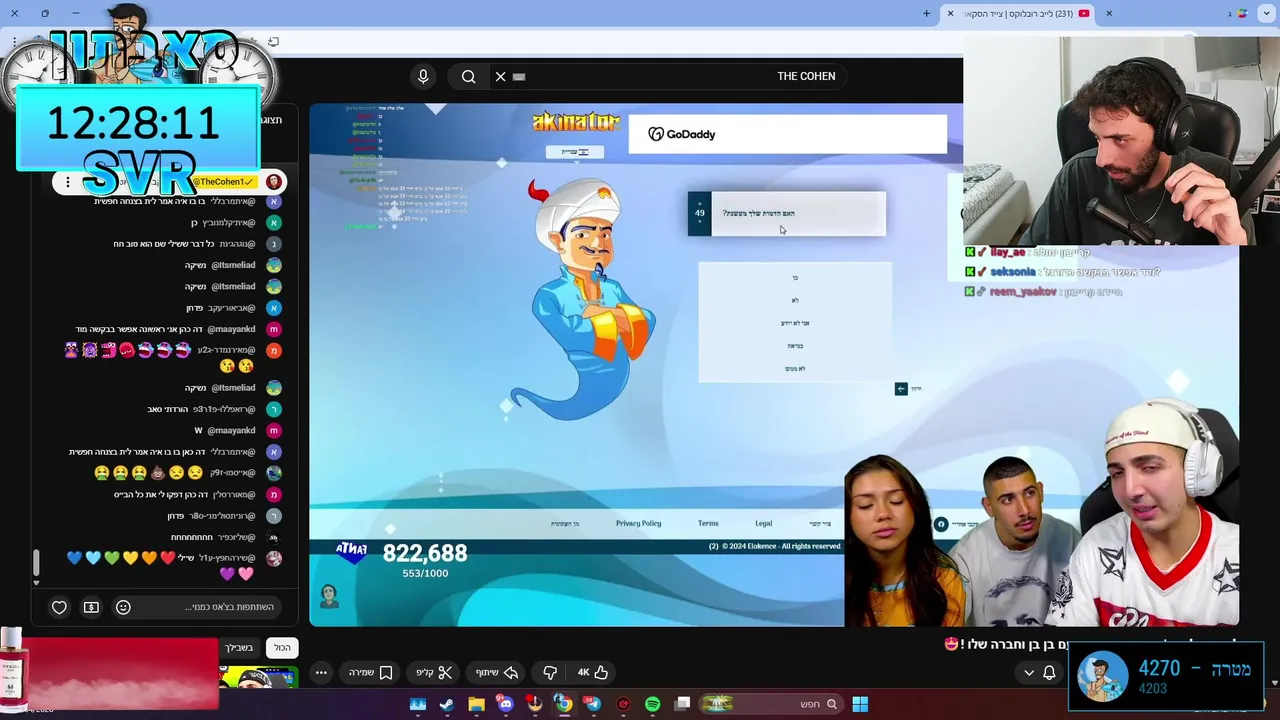Click the Facebook icon in Akinator footer
Image resolution: width=1280 pixels, height=720 pixels.
[x=940, y=524]
